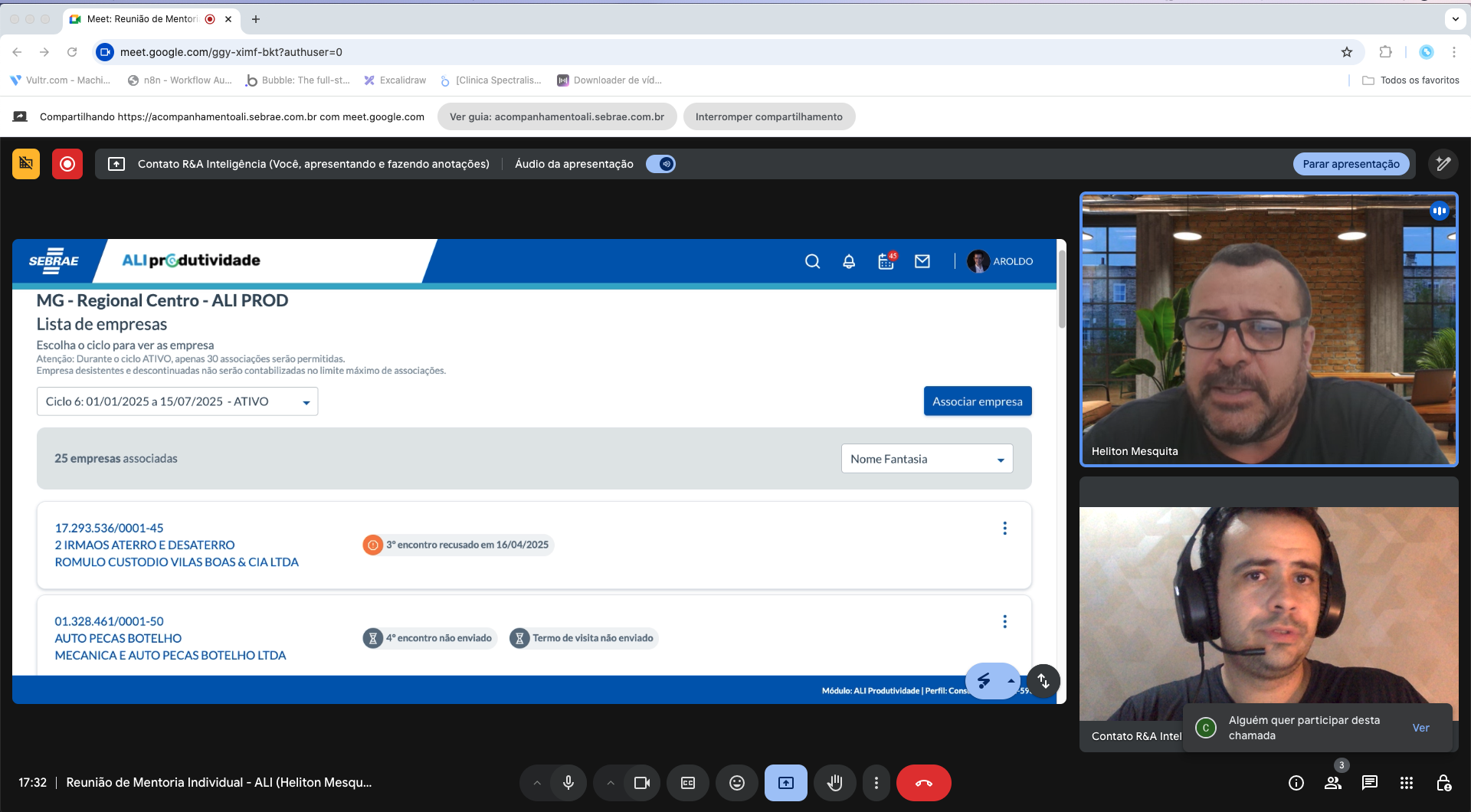Screen dimensions: 1471x812
Task: Bookmark this page with the star icon
Action: click(x=1347, y=52)
